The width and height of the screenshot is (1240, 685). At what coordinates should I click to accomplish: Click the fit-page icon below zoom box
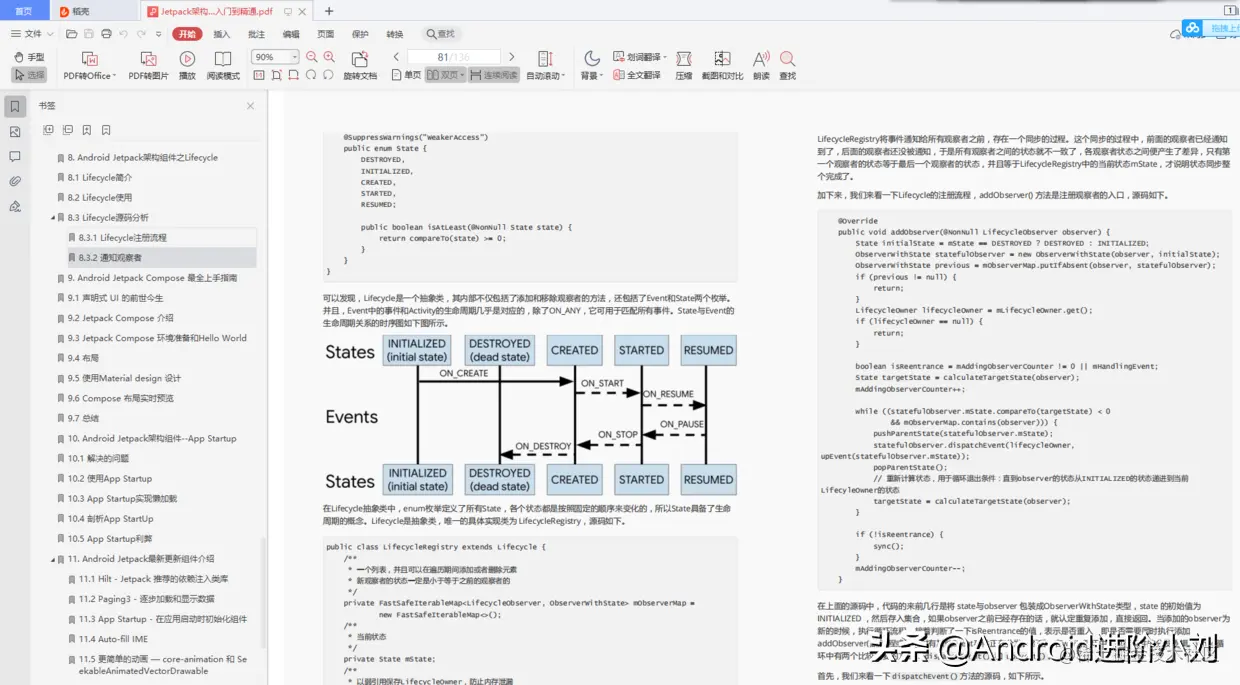click(x=277, y=75)
